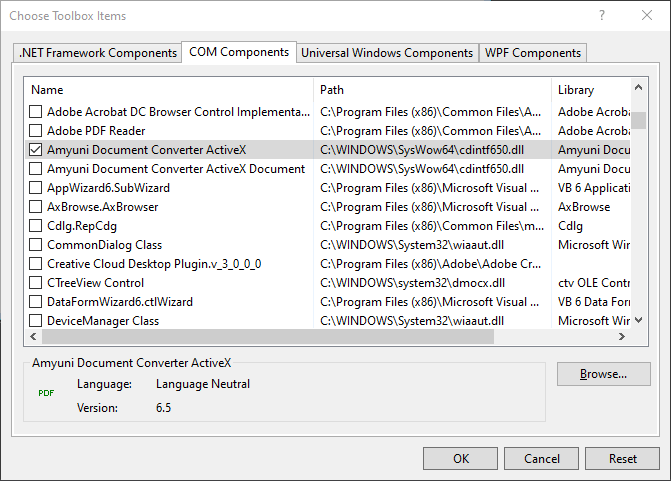
Task: Switch to .NET Framework Components tab
Action: [x=98, y=53]
